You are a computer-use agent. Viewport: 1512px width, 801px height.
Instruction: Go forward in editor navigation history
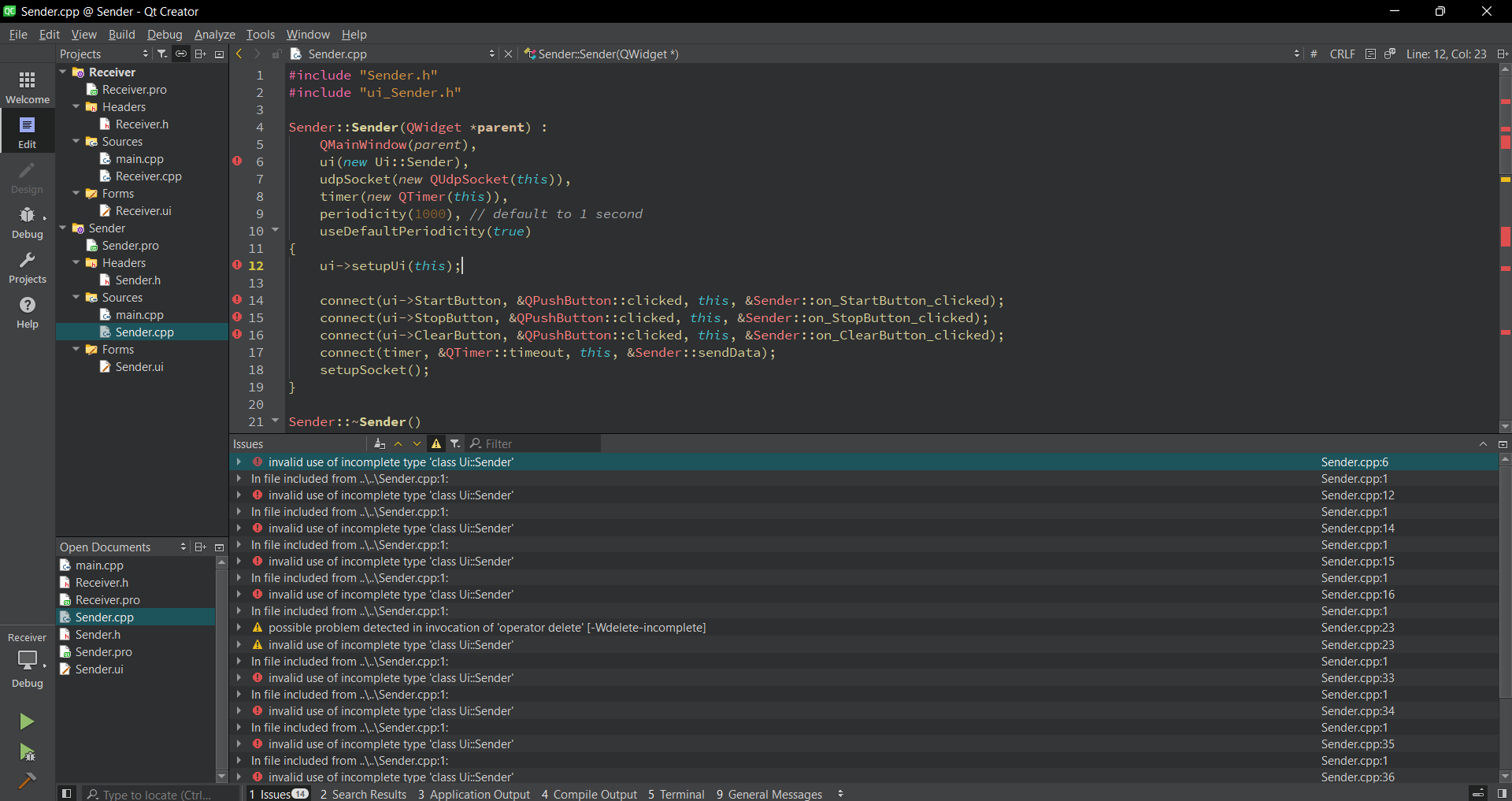(x=257, y=54)
